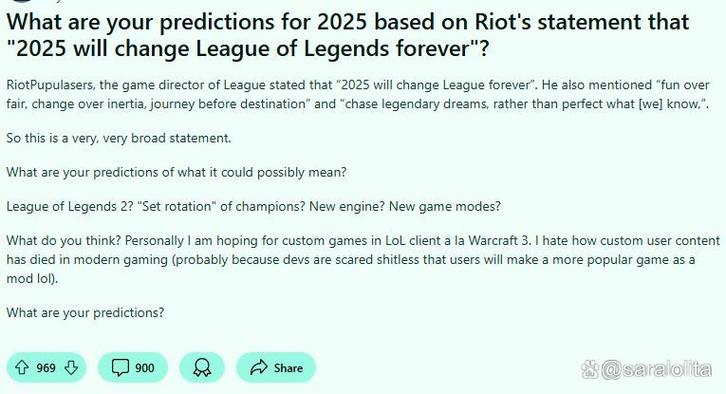Click the 969 vote score
The image size is (726, 394).
(46, 368)
